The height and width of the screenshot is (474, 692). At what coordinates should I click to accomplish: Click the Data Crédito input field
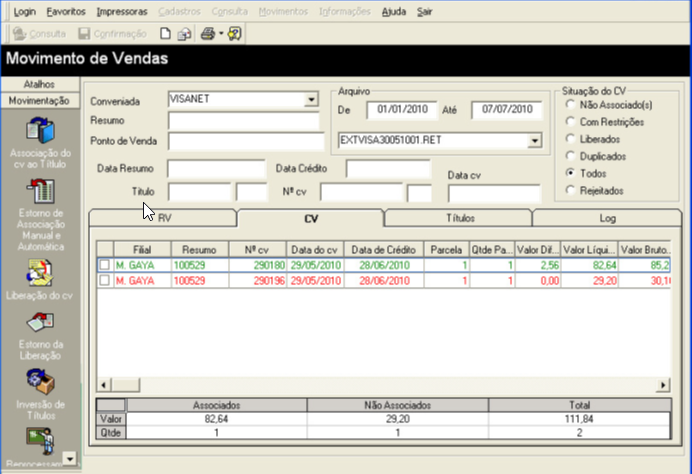tap(388, 169)
